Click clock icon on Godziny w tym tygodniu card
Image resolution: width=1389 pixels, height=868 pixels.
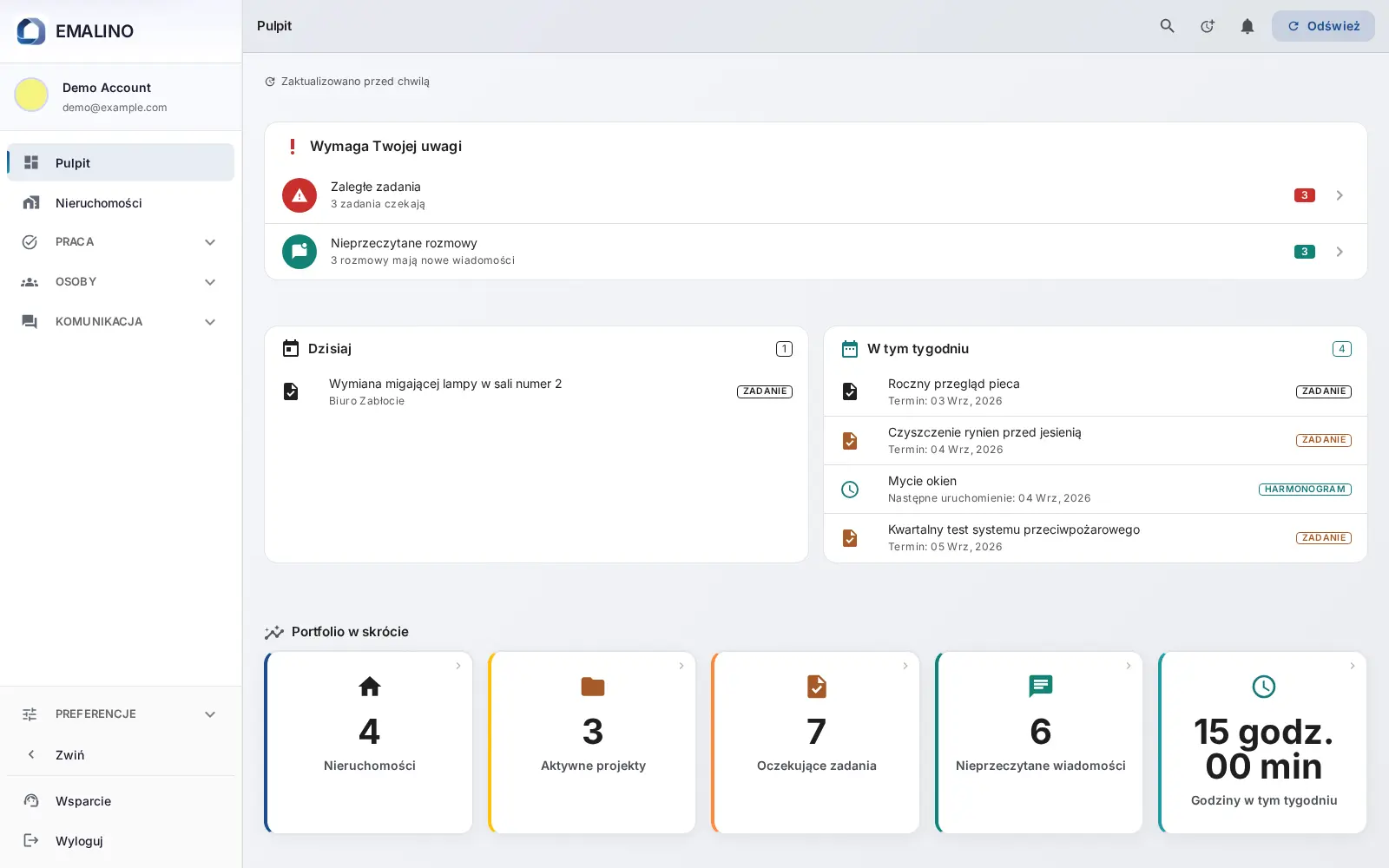[x=1264, y=687]
